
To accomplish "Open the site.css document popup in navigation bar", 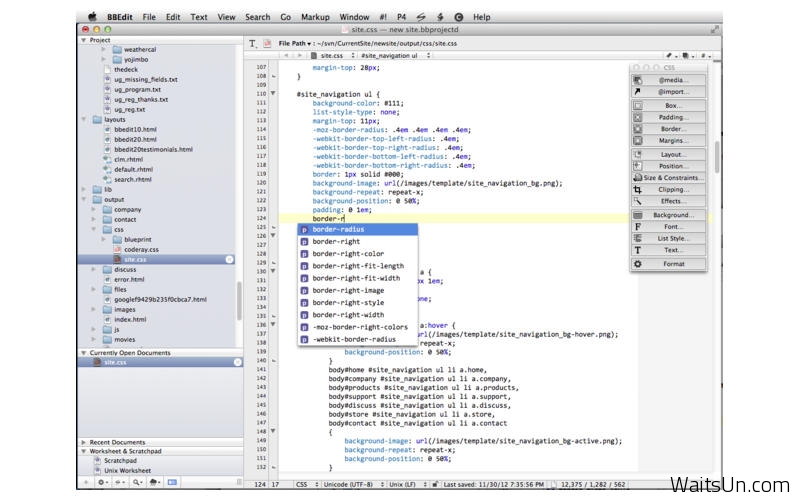I will click(333, 55).
